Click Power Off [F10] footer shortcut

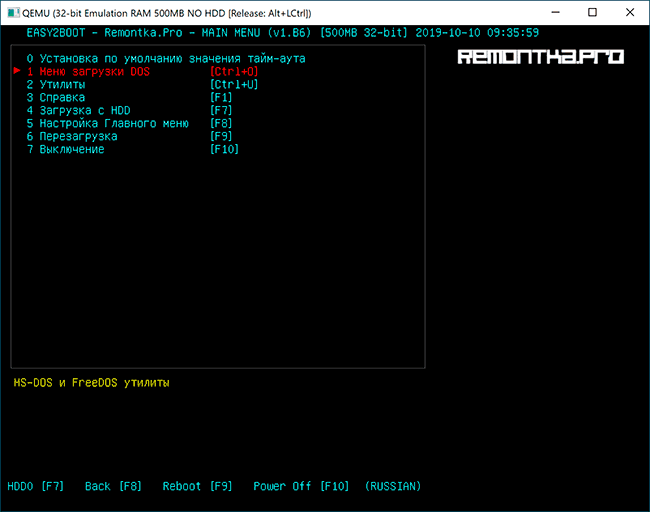pos(301,486)
